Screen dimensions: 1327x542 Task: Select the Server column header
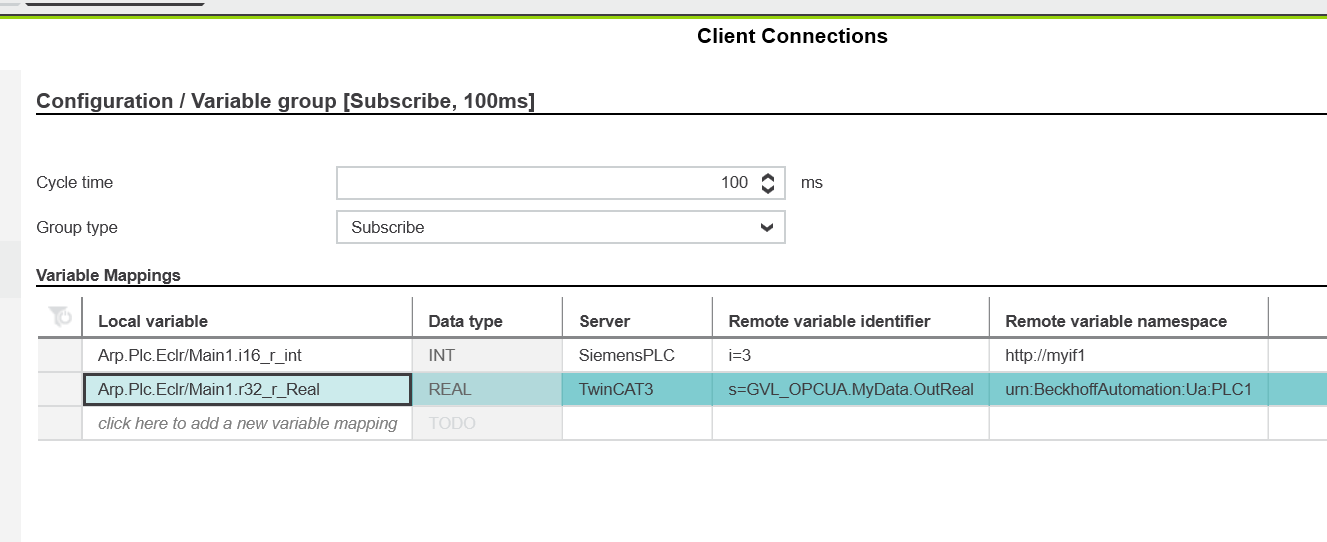637,321
